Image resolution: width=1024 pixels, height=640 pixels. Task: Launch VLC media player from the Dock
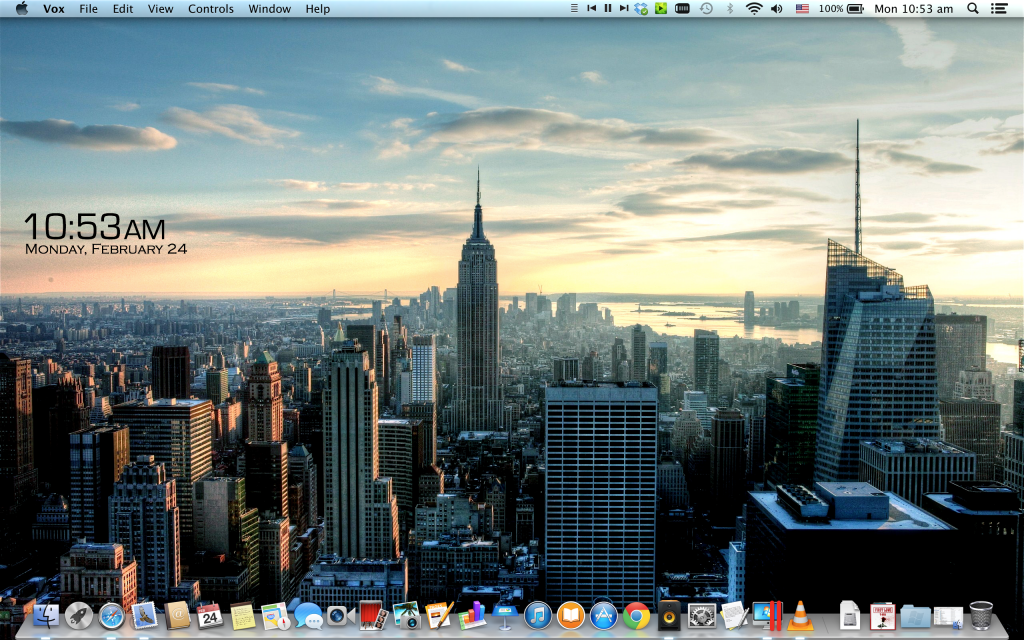[800, 615]
